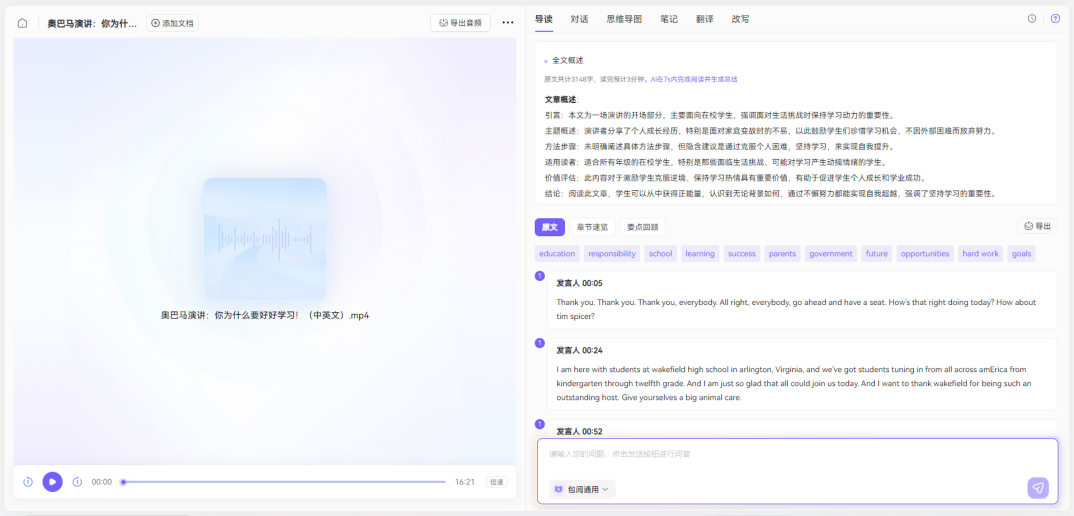Screen dimensions: 1074x516
Task: Click the 'hard work' keyword tag
Action: [980, 254]
